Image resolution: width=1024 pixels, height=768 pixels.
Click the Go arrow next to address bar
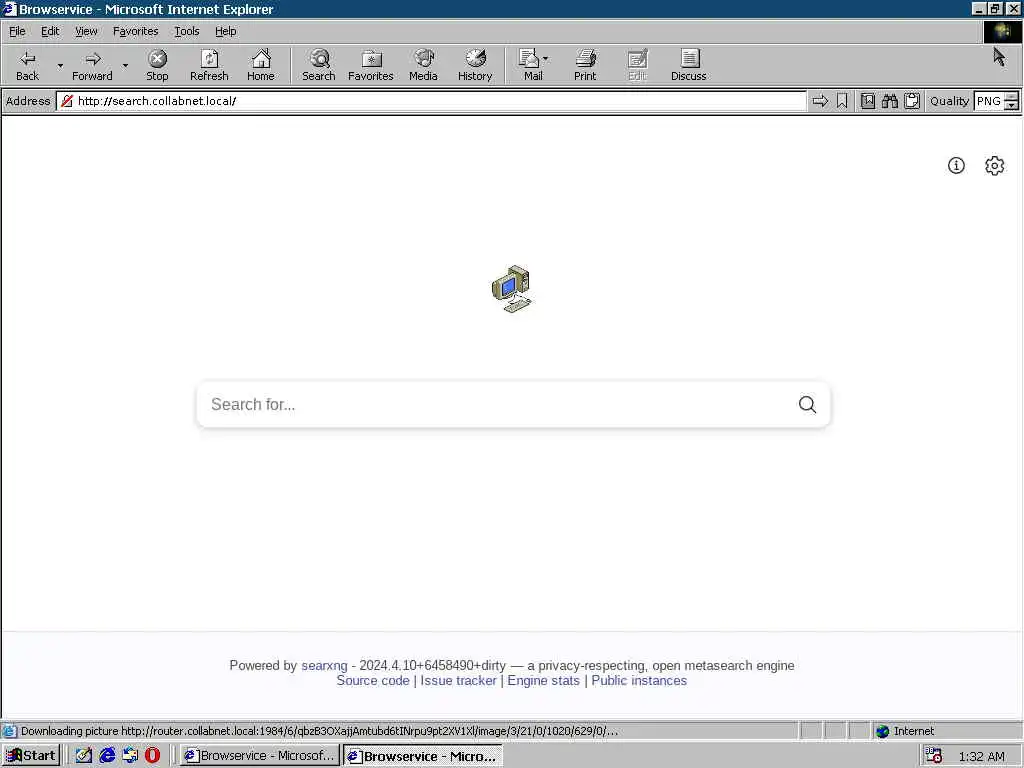820,101
